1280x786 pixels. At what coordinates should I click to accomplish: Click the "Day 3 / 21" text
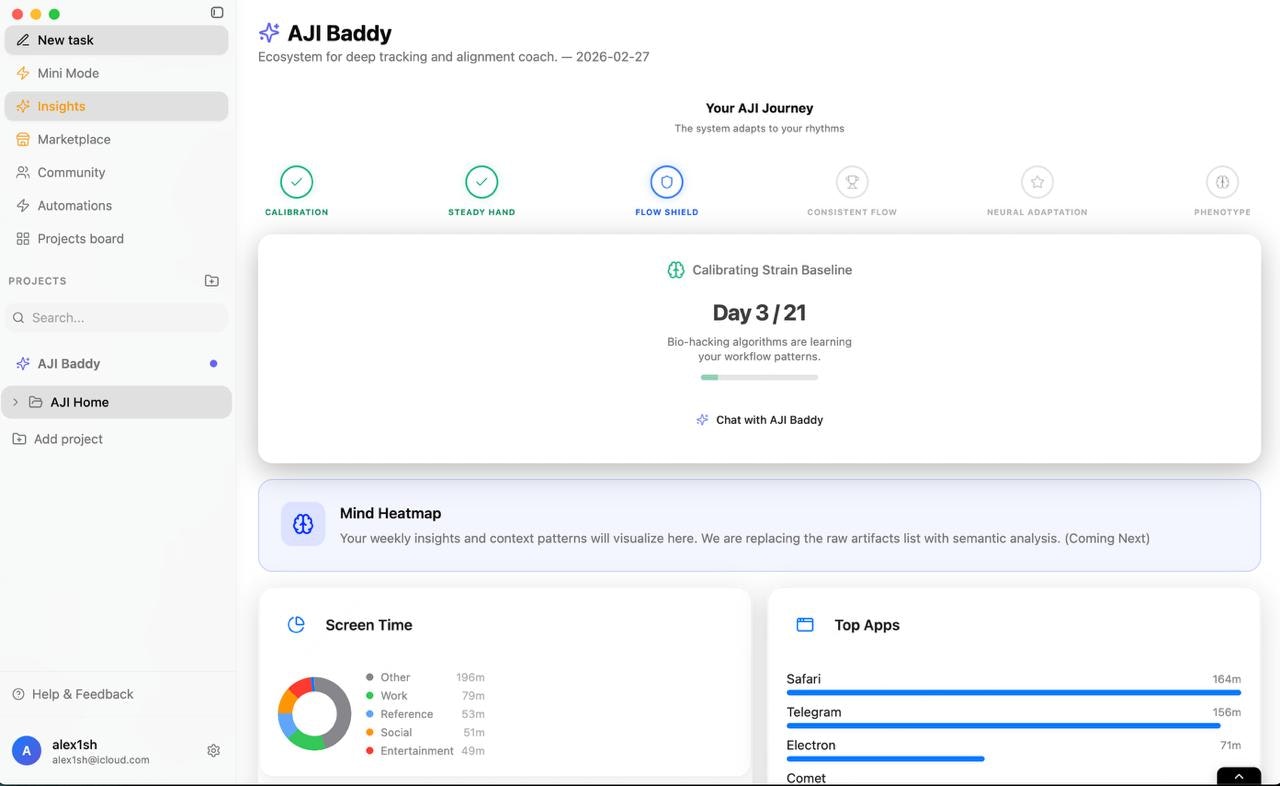pos(759,313)
